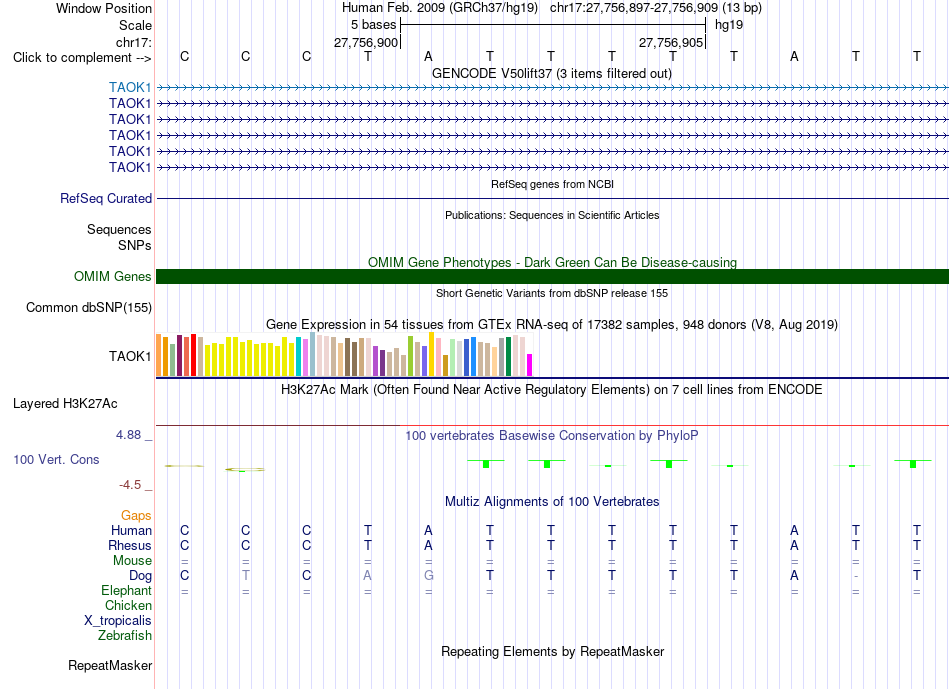Select the dark green OMIM gene bar
This screenshot has width=950, height=689.
[553, 277]
